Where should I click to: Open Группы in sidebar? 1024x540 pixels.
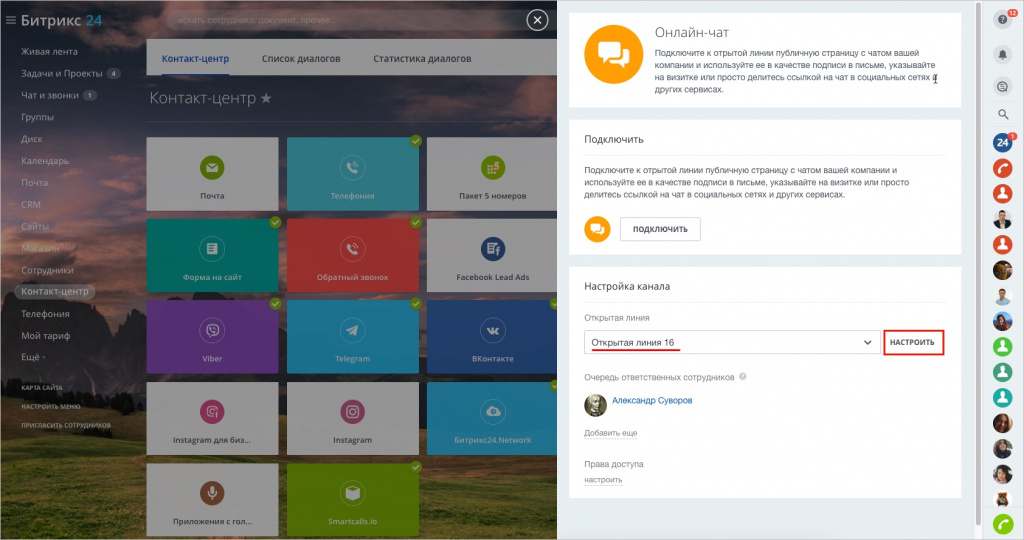coord(37,117)
